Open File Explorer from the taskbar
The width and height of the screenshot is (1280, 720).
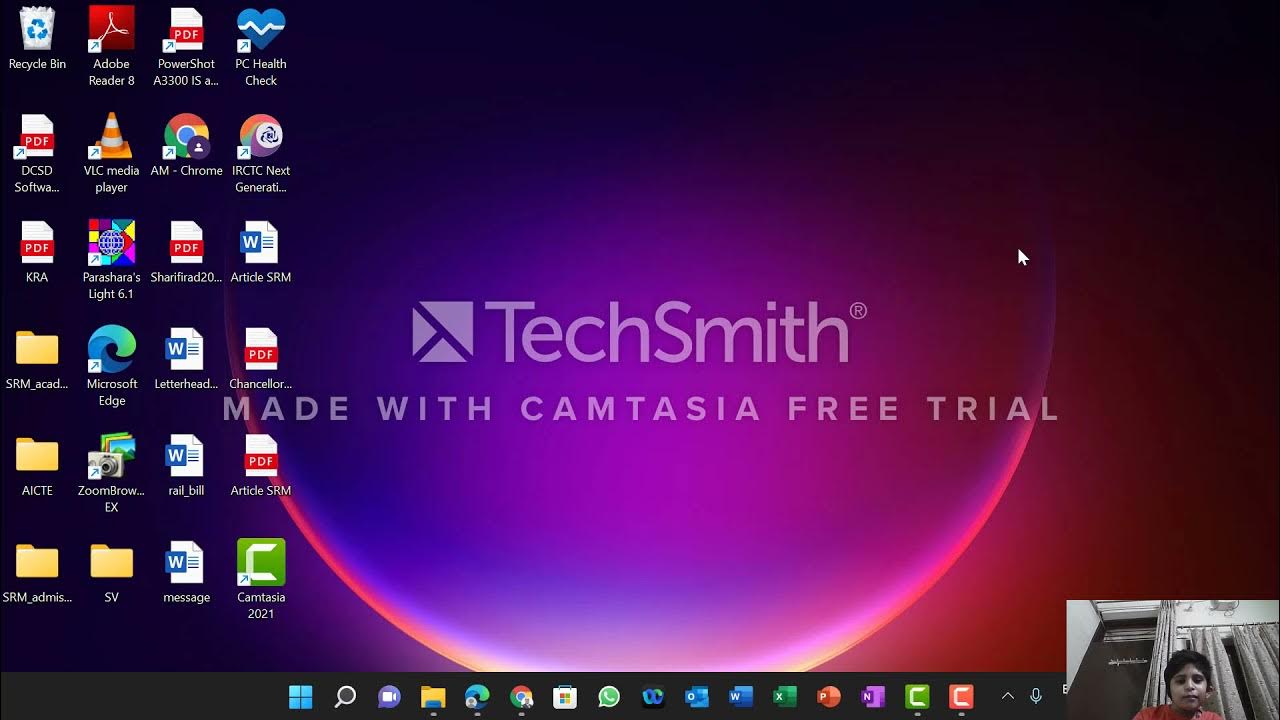[x=433, y=697]
